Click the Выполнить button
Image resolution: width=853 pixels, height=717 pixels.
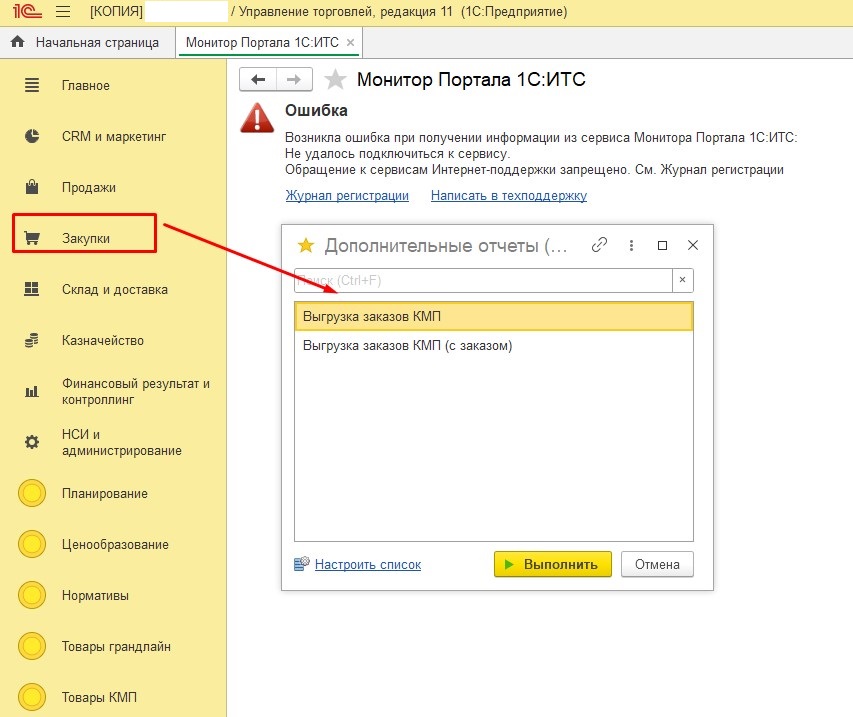tap(552, 564)
